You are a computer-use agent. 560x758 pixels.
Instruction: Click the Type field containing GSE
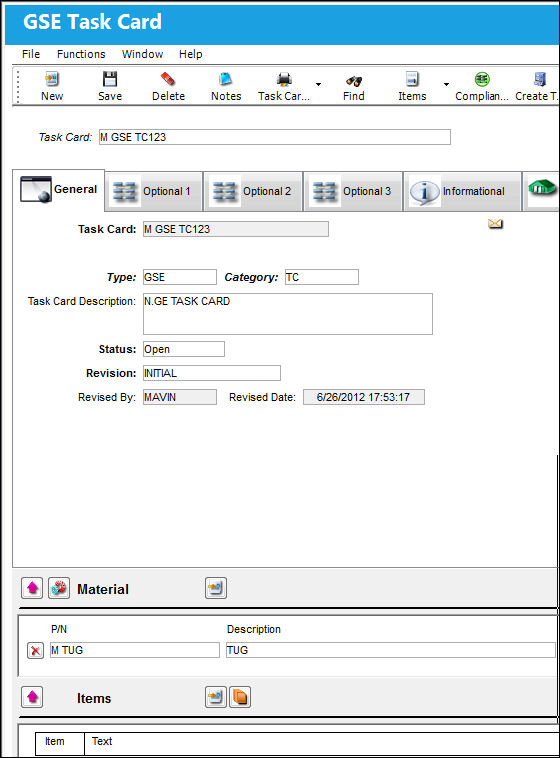180,277
